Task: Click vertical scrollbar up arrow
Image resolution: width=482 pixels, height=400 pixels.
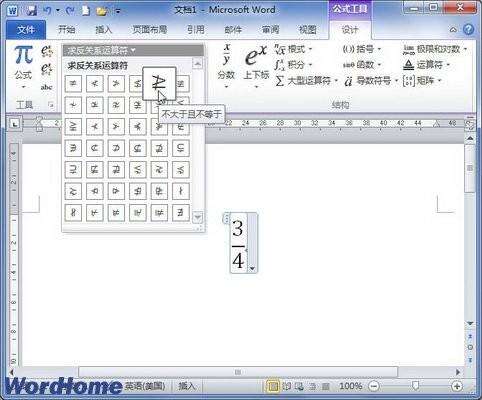Action: [470, 138]
